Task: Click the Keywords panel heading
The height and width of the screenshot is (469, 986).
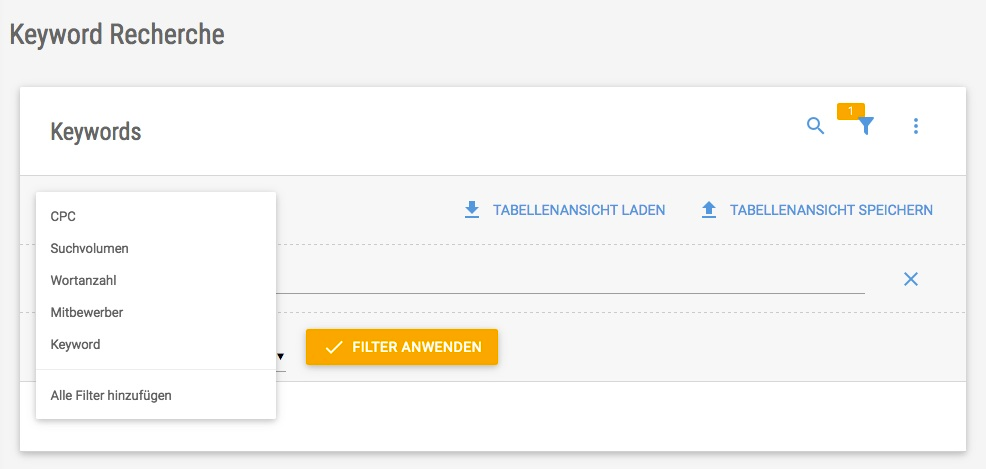Action: click(x=96, y=132)
